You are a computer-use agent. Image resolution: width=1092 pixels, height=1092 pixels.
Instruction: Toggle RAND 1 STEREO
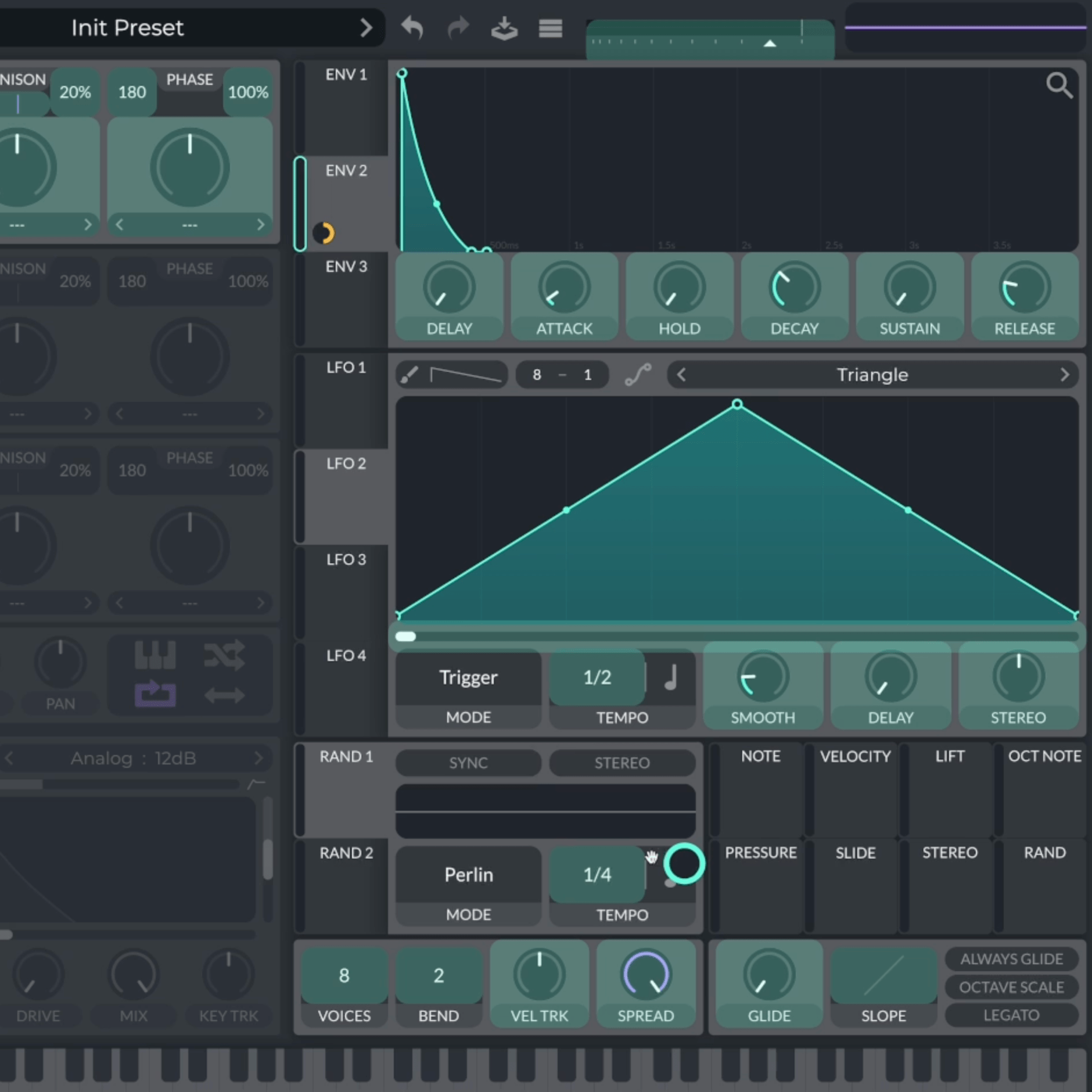pyautogui.click(x=622, y=763)
